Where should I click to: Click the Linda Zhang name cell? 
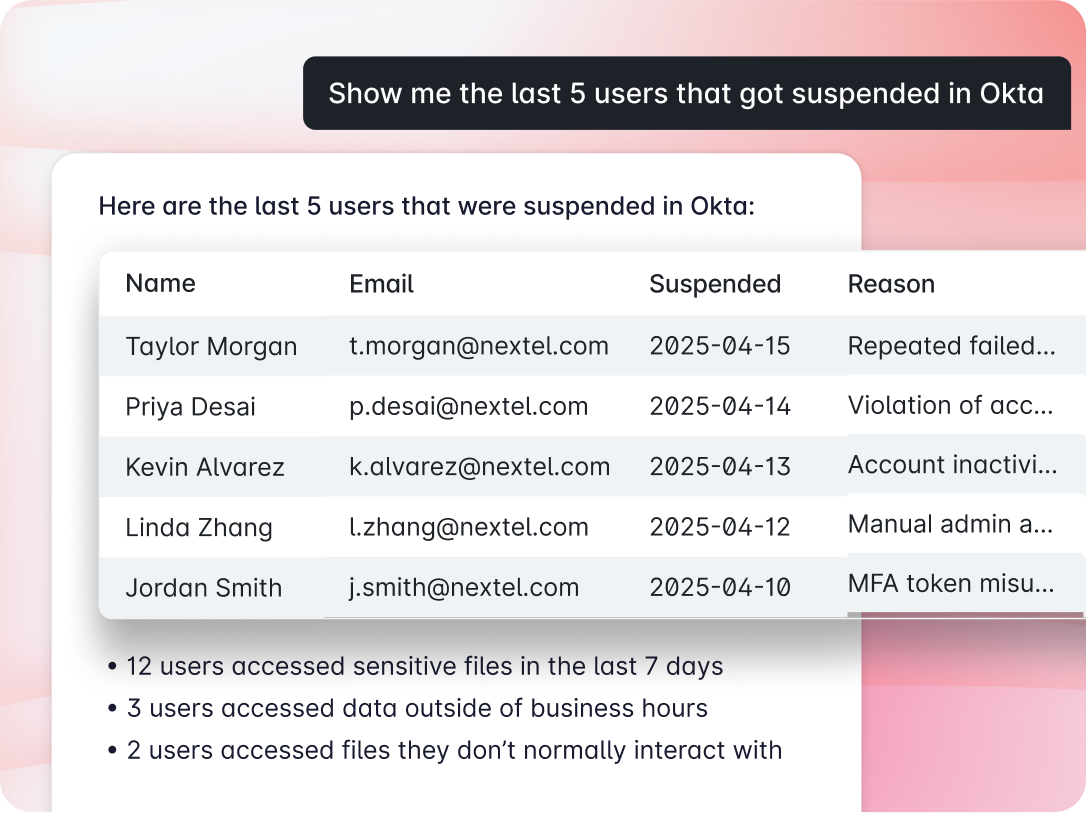199,528
